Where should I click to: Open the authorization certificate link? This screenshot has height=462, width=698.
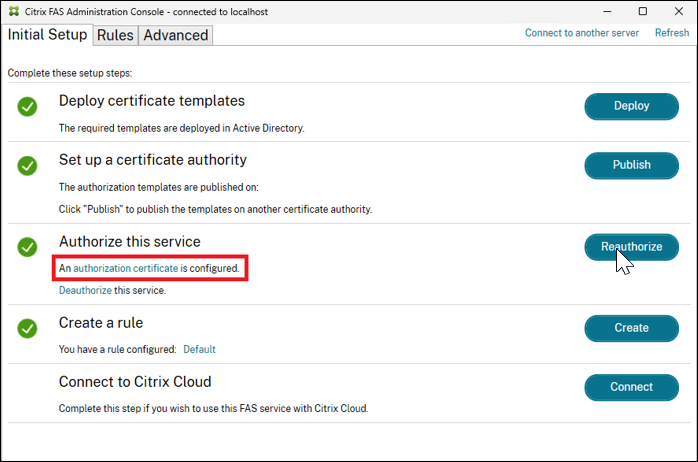pos(126,269)
